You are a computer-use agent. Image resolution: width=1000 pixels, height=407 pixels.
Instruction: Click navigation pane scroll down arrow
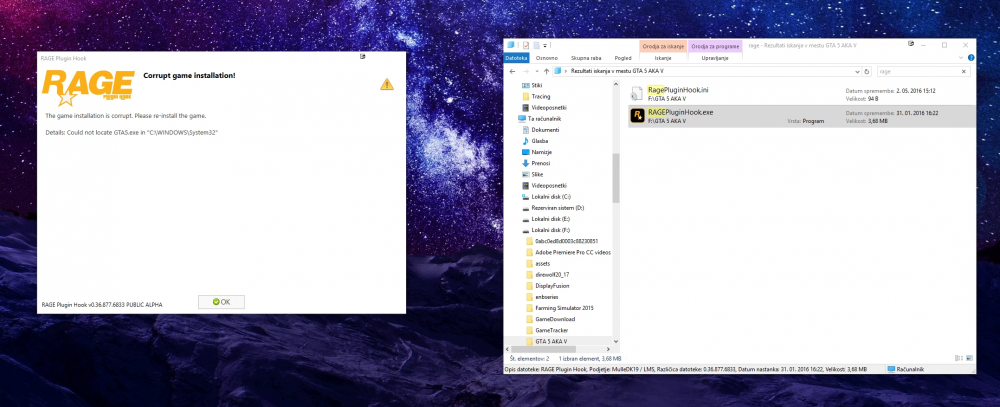(x=616, y=342)
